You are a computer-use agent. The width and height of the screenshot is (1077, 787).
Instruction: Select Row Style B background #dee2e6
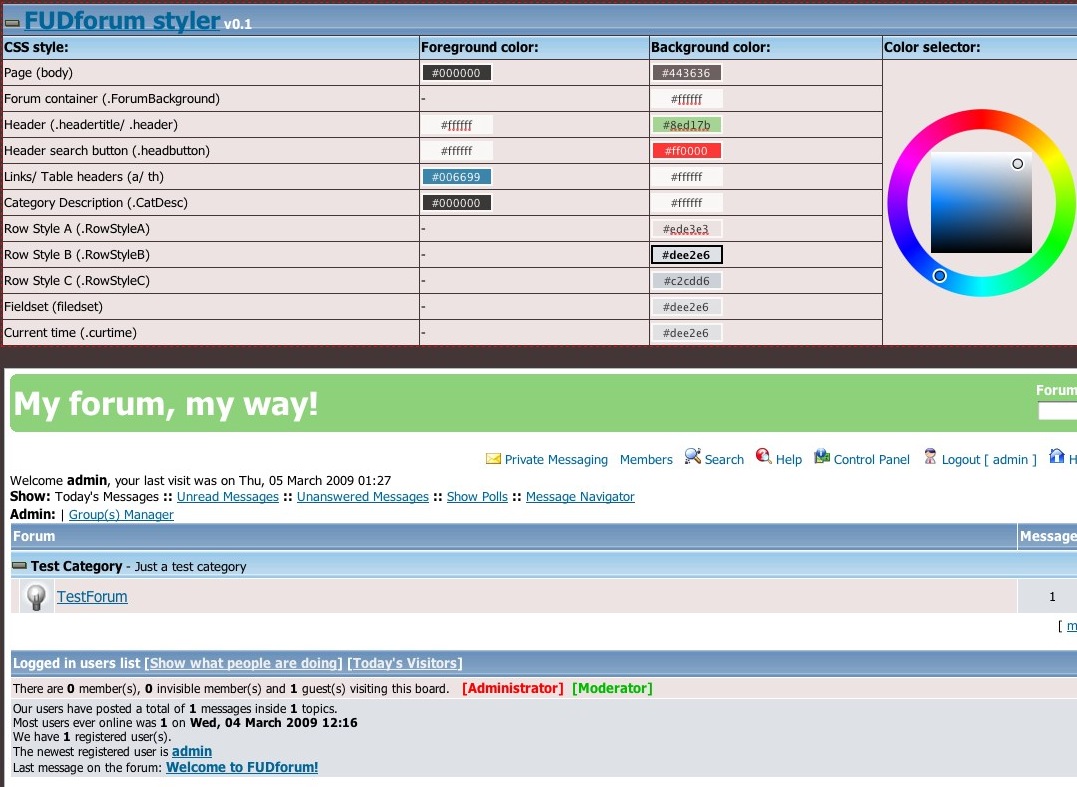(x=686, y=255)
